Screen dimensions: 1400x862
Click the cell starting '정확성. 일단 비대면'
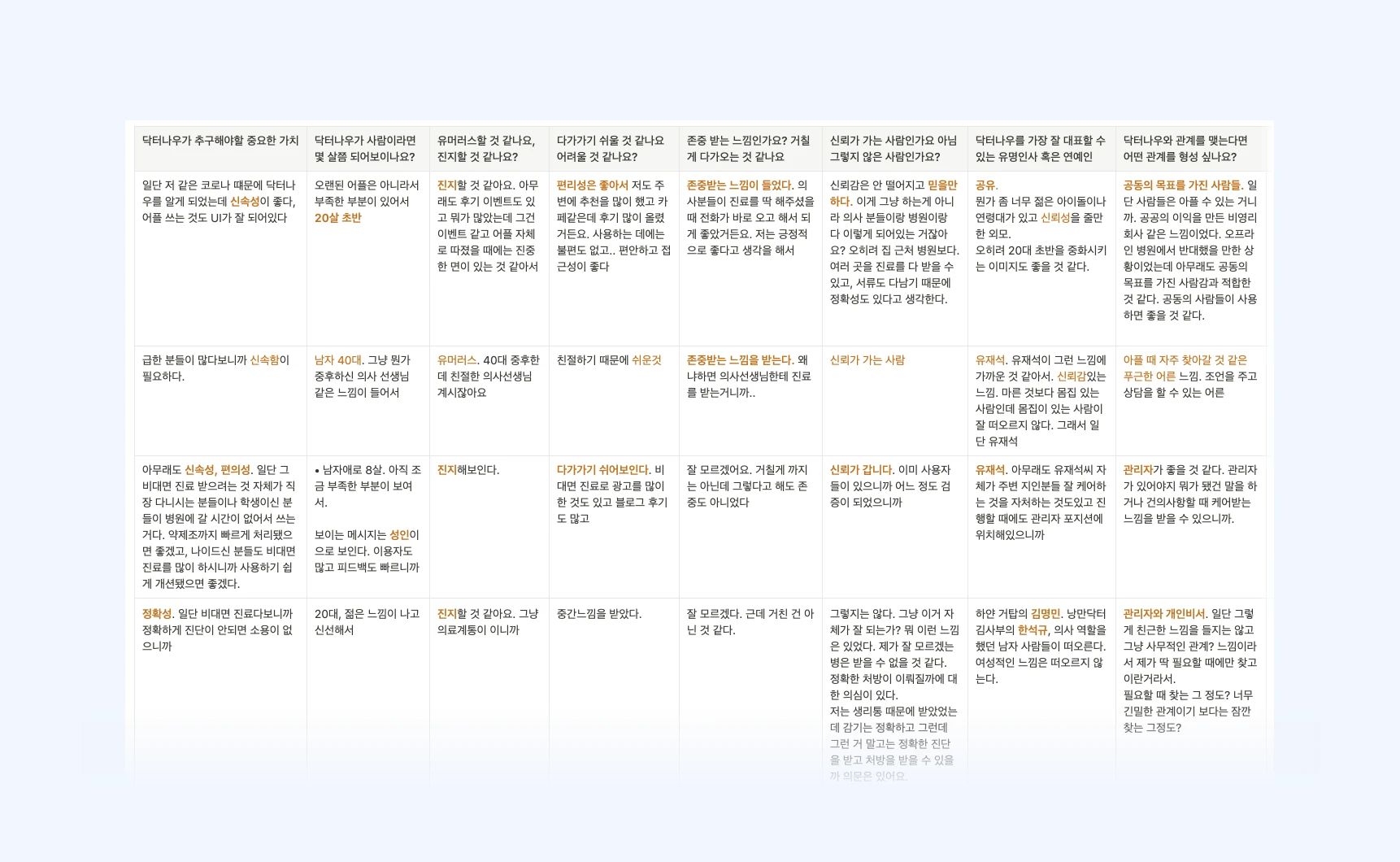220,691
